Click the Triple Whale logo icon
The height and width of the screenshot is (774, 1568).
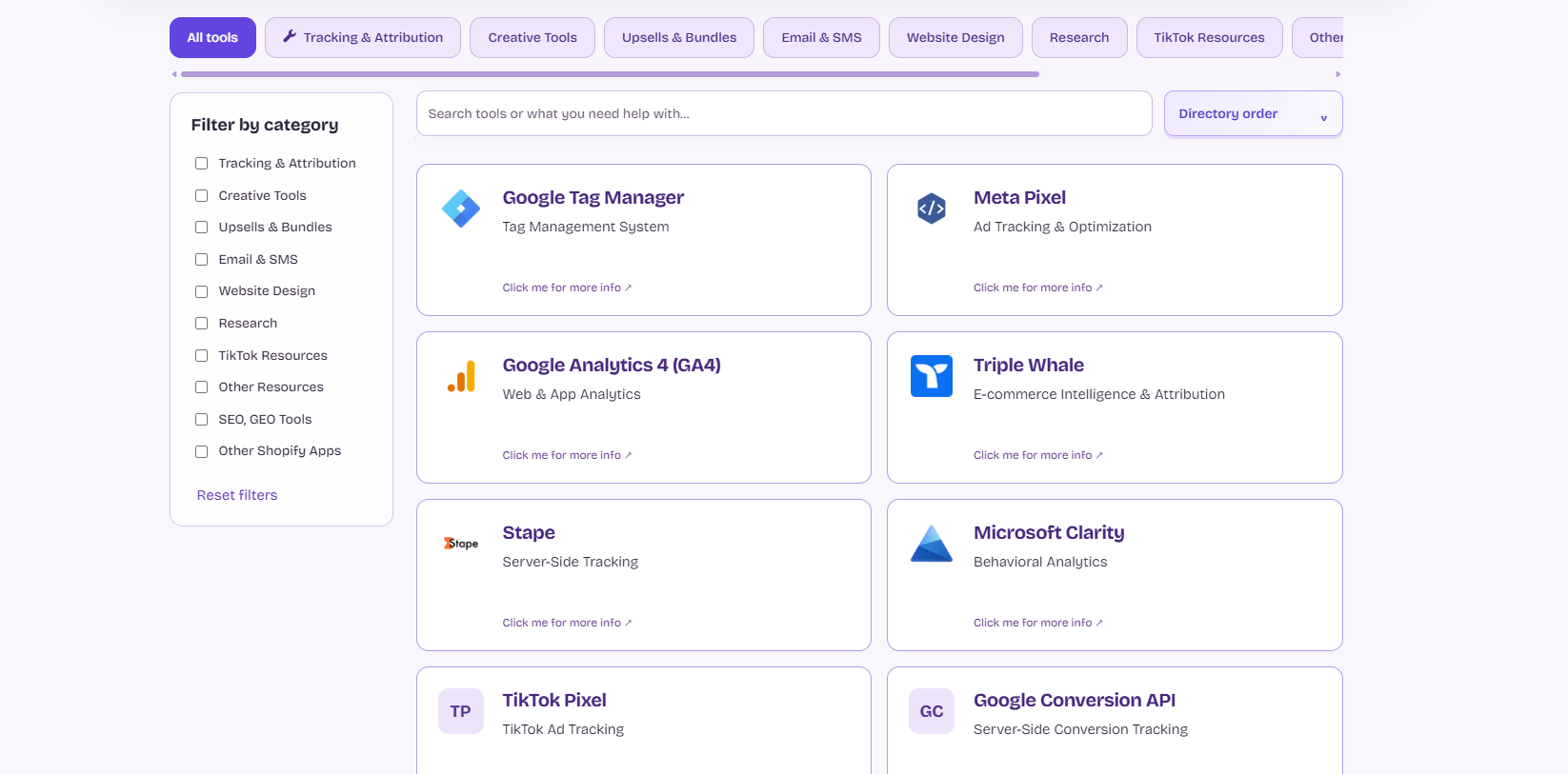(x=932, y=376)
